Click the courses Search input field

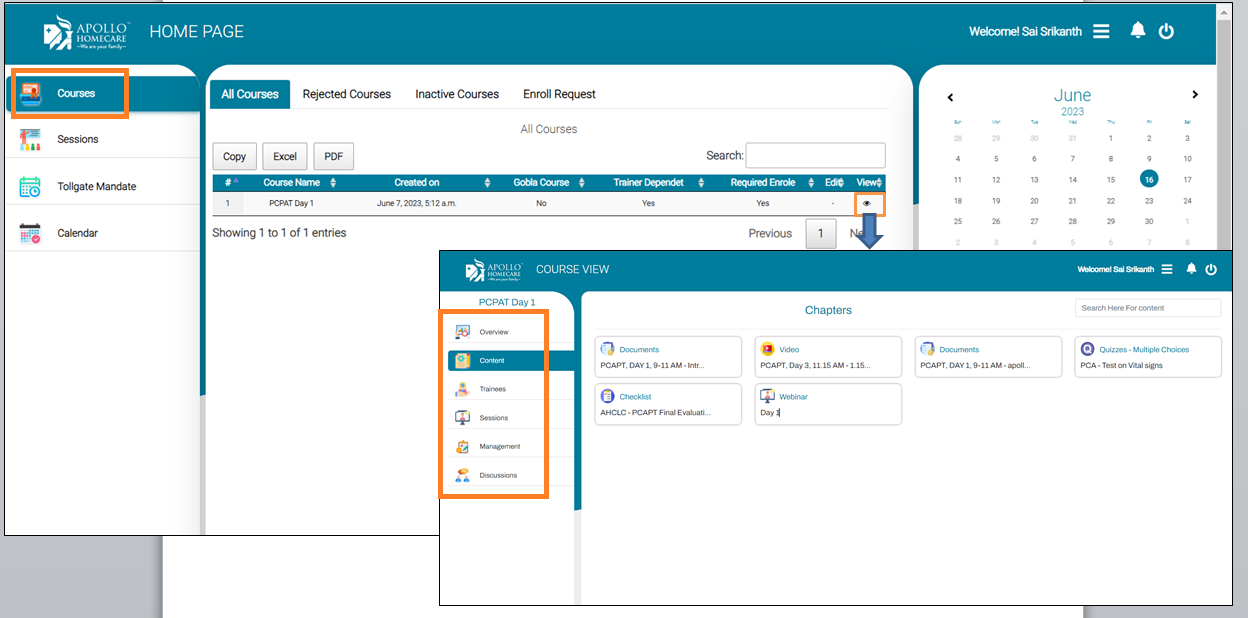click(815, 155)
